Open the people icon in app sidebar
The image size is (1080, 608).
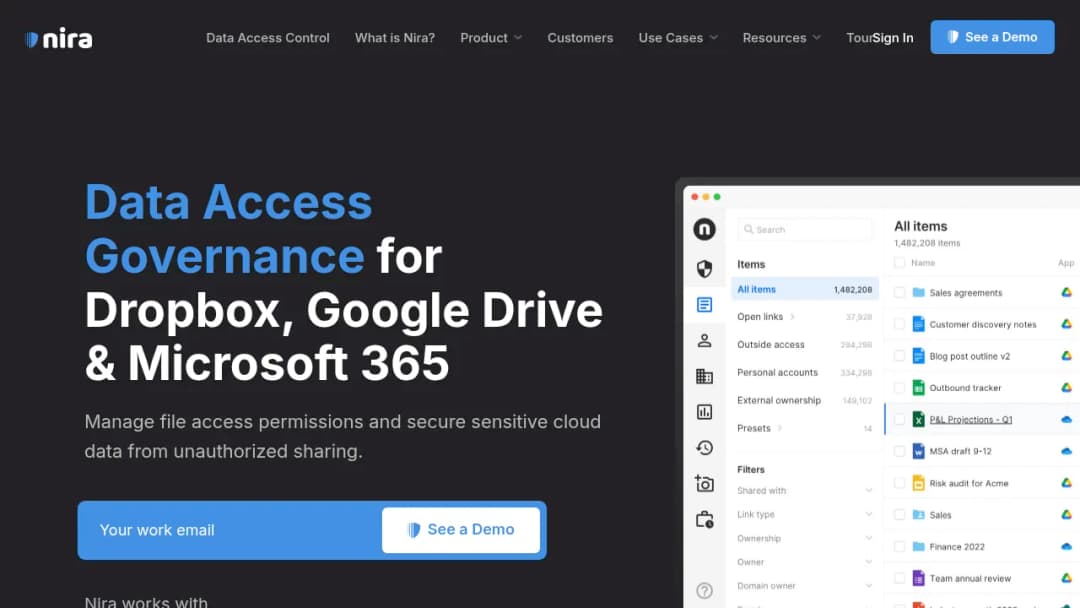tap(704, 340)
